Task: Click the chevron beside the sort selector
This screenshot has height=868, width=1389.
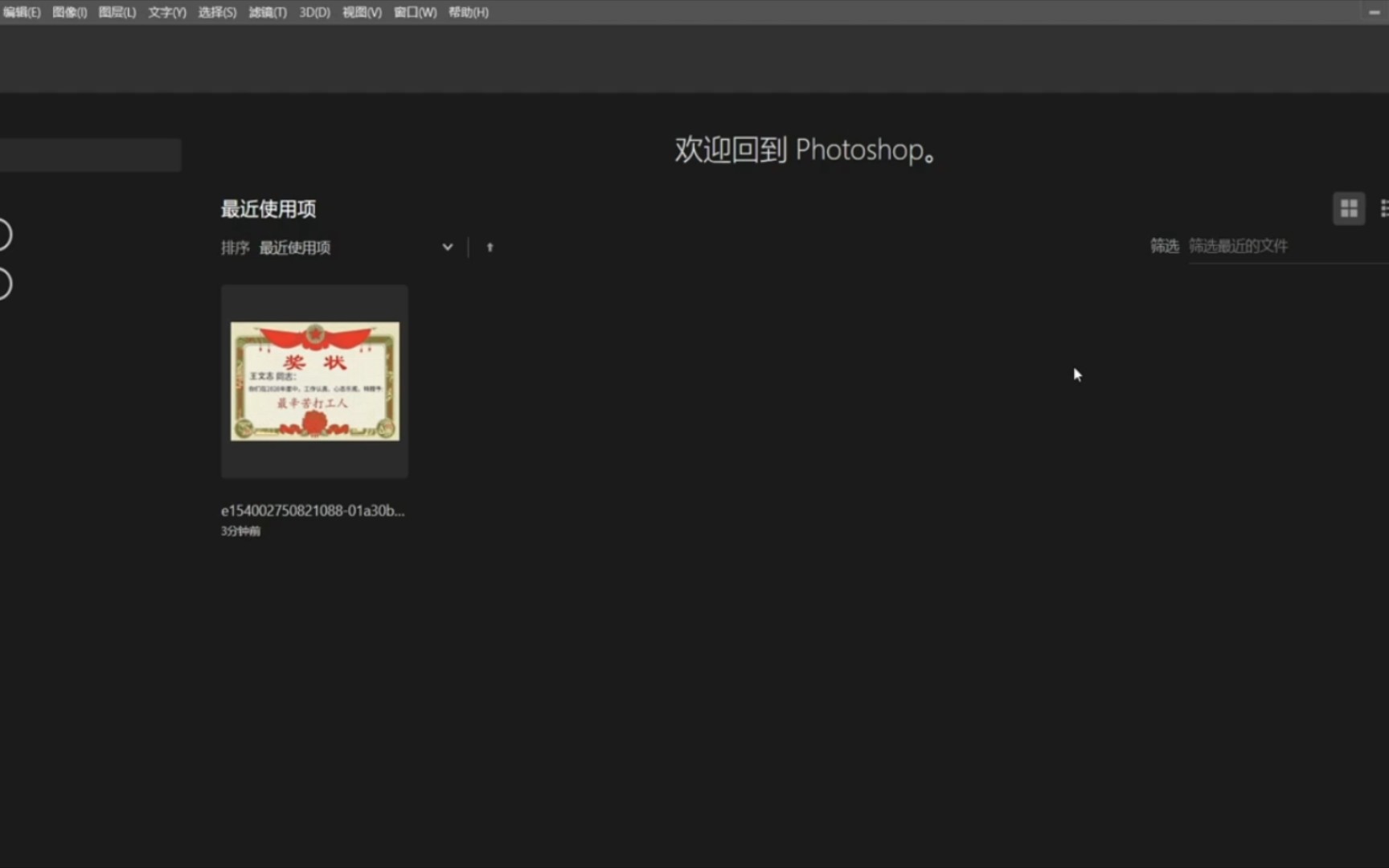Action: [x=448, y=247]
